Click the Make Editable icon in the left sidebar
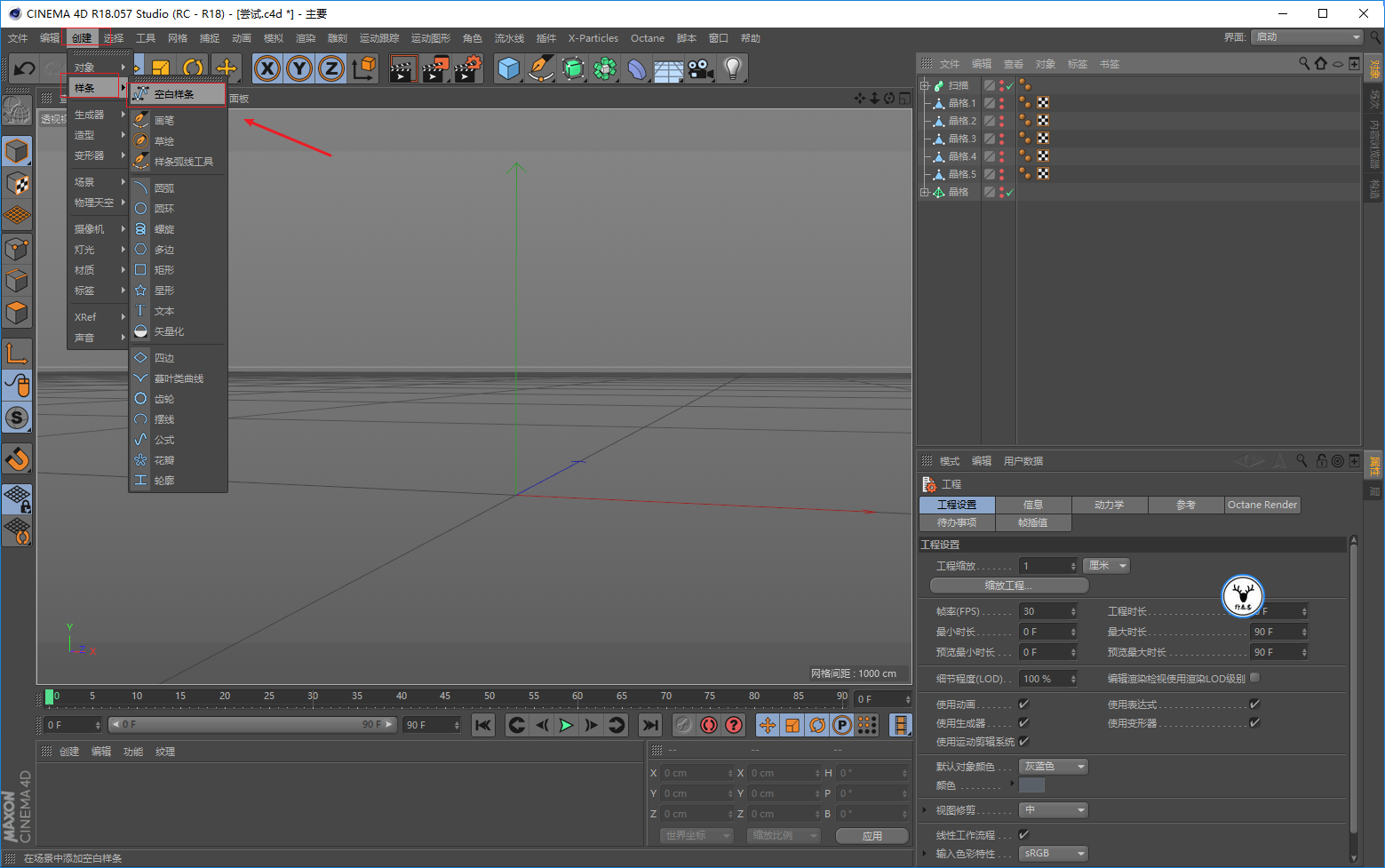Image resolution: width=1385 pixels, height=868 pixels. 17,109
